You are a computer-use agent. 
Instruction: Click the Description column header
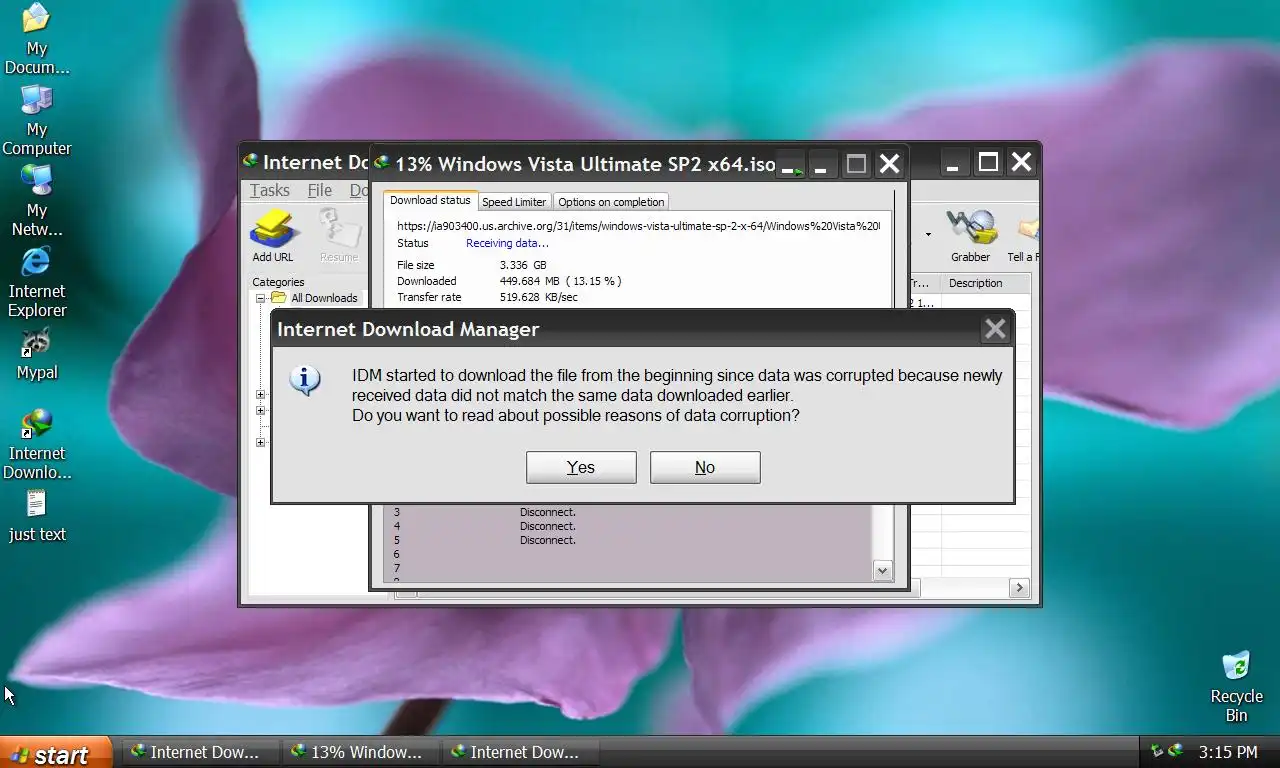(x=976, y=283)
